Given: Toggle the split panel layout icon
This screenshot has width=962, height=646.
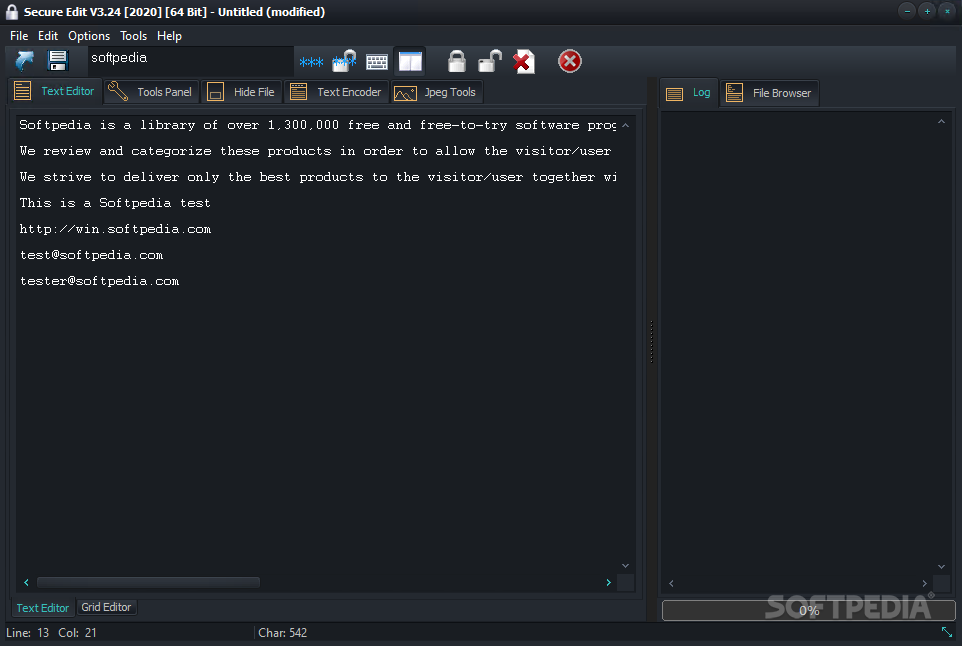Looking at the screenshot, I should [410, 61].
